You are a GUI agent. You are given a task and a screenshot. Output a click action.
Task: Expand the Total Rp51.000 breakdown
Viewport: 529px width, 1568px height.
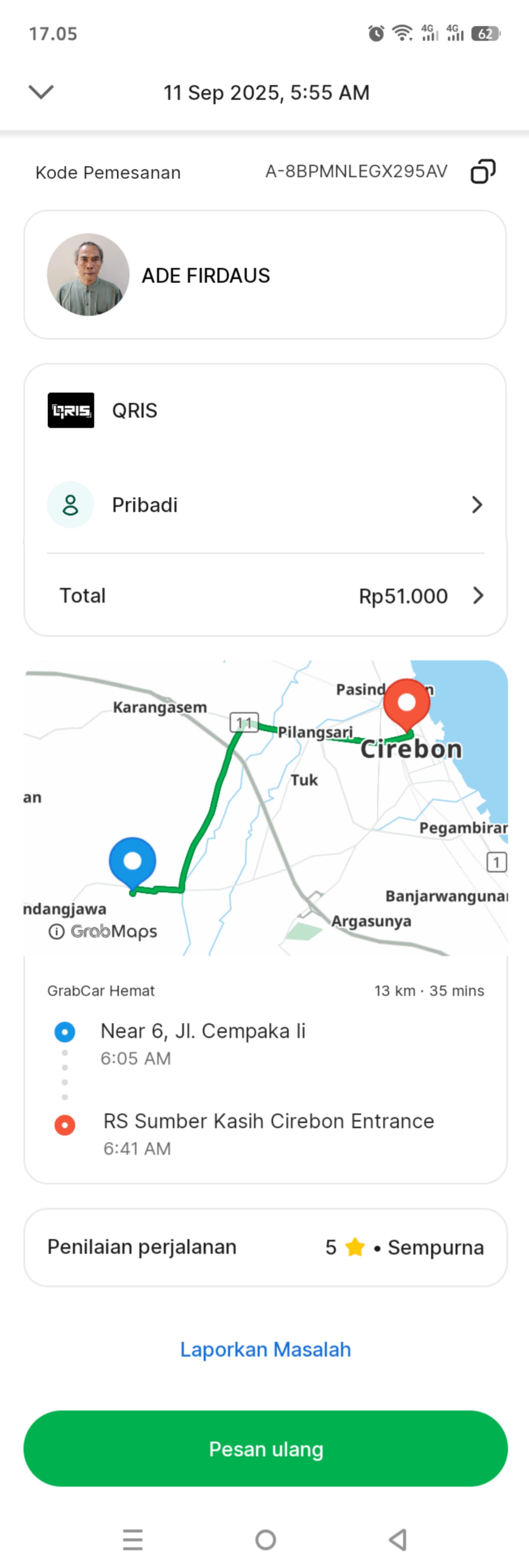478,595
